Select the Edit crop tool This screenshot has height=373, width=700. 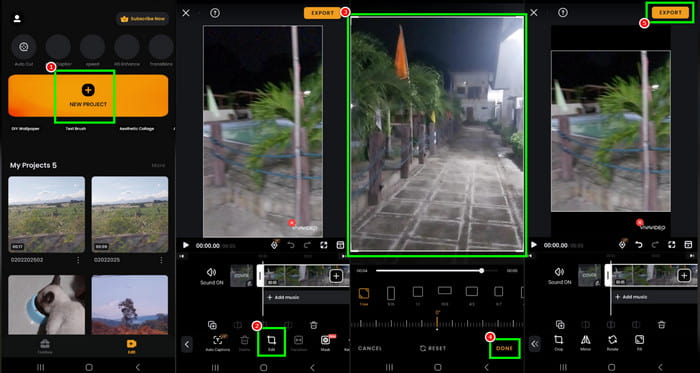tap(271, 342)
